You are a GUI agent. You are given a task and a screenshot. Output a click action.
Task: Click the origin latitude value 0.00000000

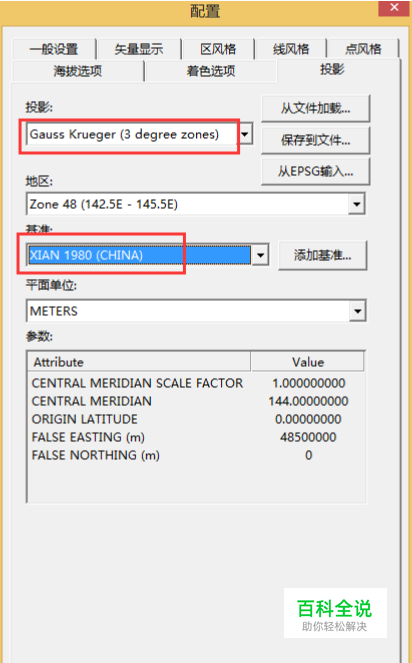[308, 419]
